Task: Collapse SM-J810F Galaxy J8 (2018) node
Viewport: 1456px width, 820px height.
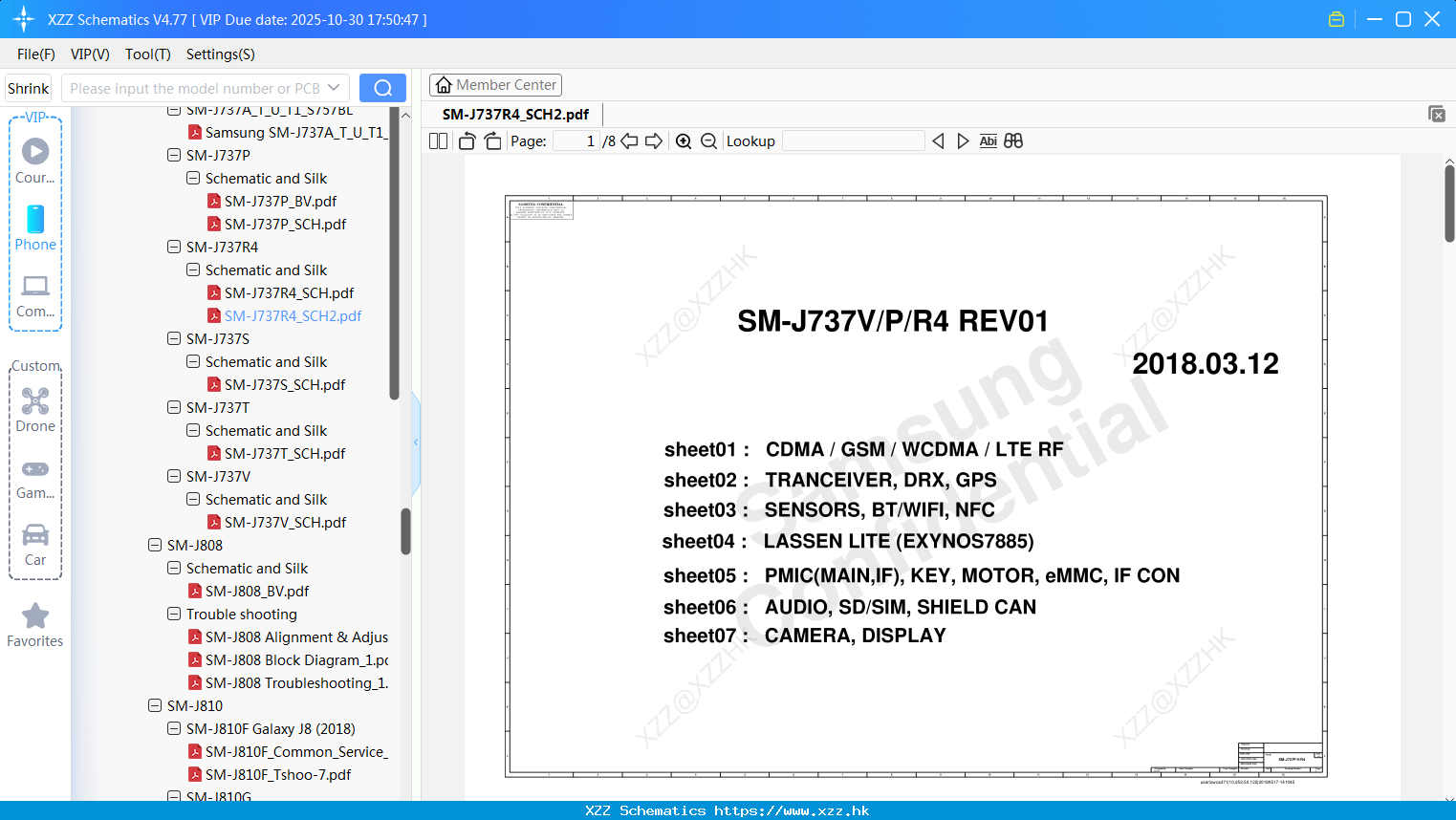Action: 174,728
